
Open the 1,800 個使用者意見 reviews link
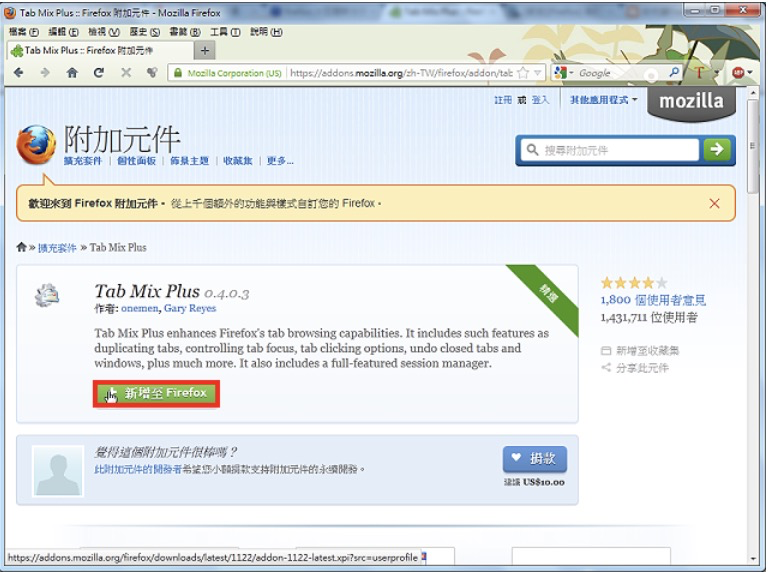(x=653, y=300)
